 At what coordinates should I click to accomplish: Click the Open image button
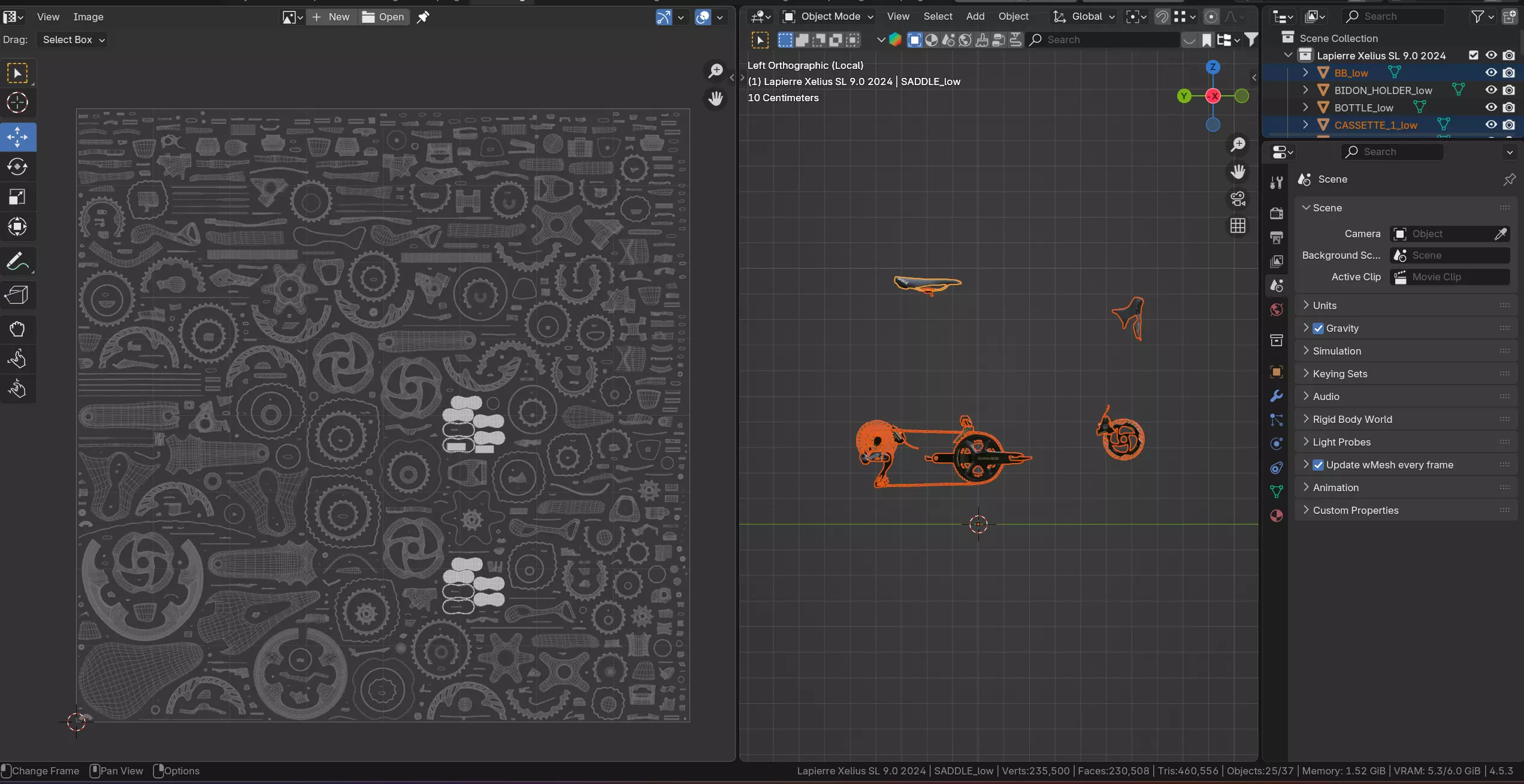pyautogui.click(x=383, y=17)
